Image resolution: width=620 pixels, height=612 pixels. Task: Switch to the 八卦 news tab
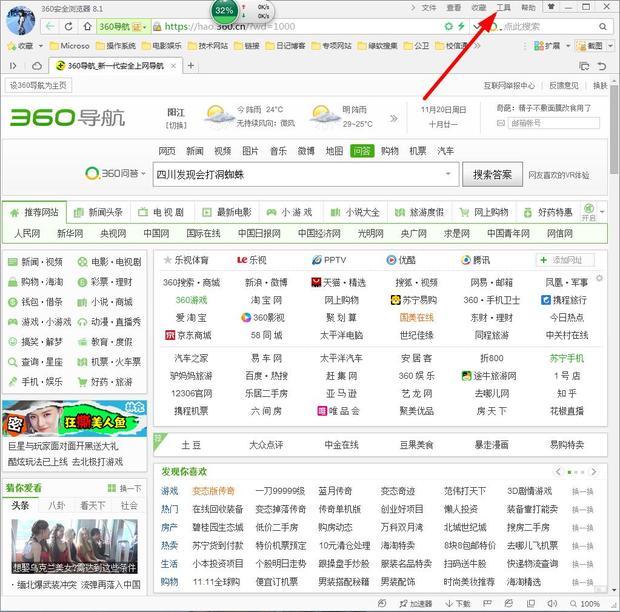(57, 505)
